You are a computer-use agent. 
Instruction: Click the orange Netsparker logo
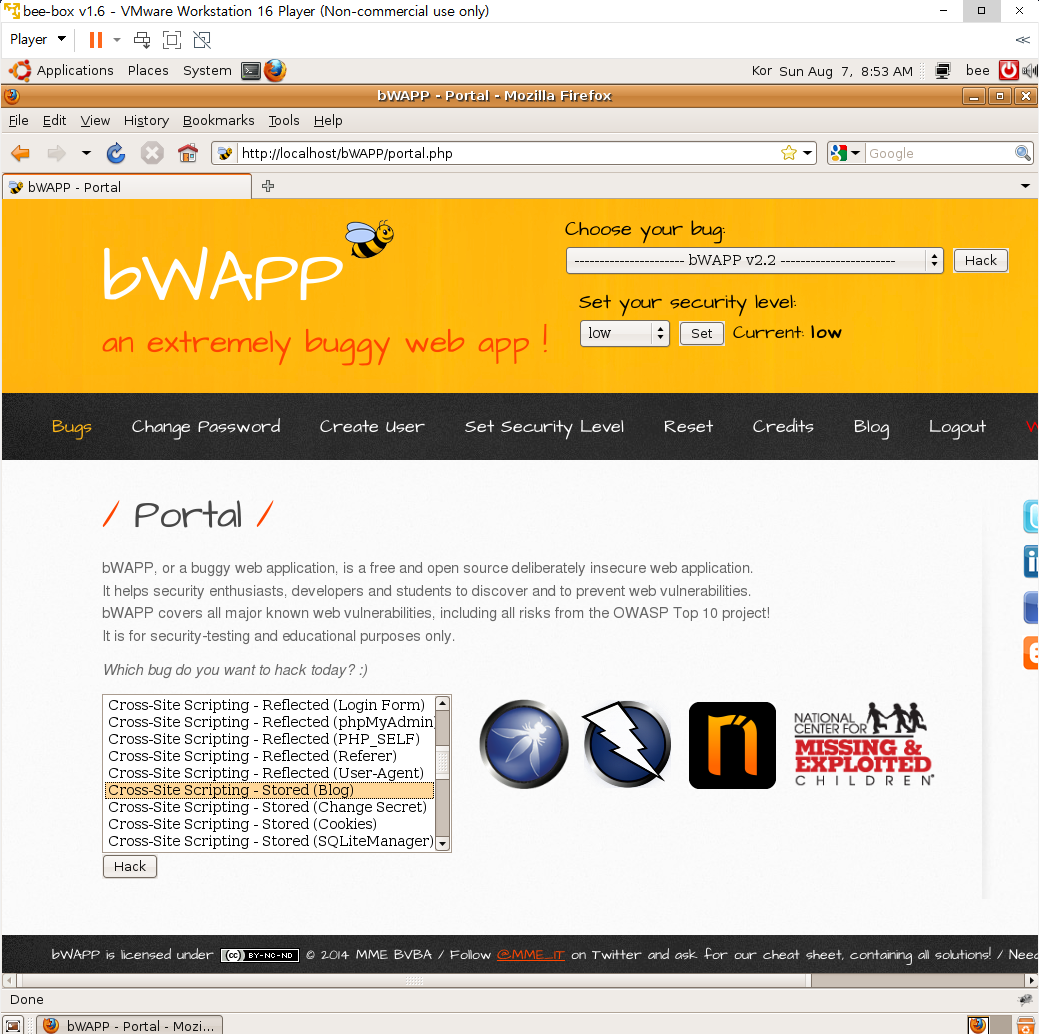pyautogui.click(x=732, y=745)
